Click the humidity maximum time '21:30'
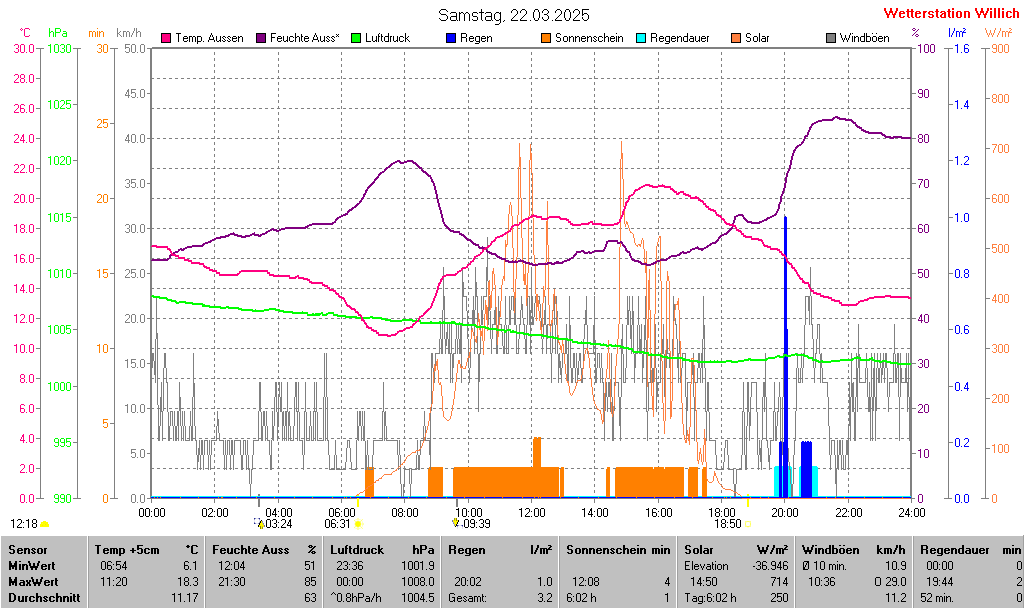The width and height of the screenshot is (1024, 608). click(x=232, y=581)
